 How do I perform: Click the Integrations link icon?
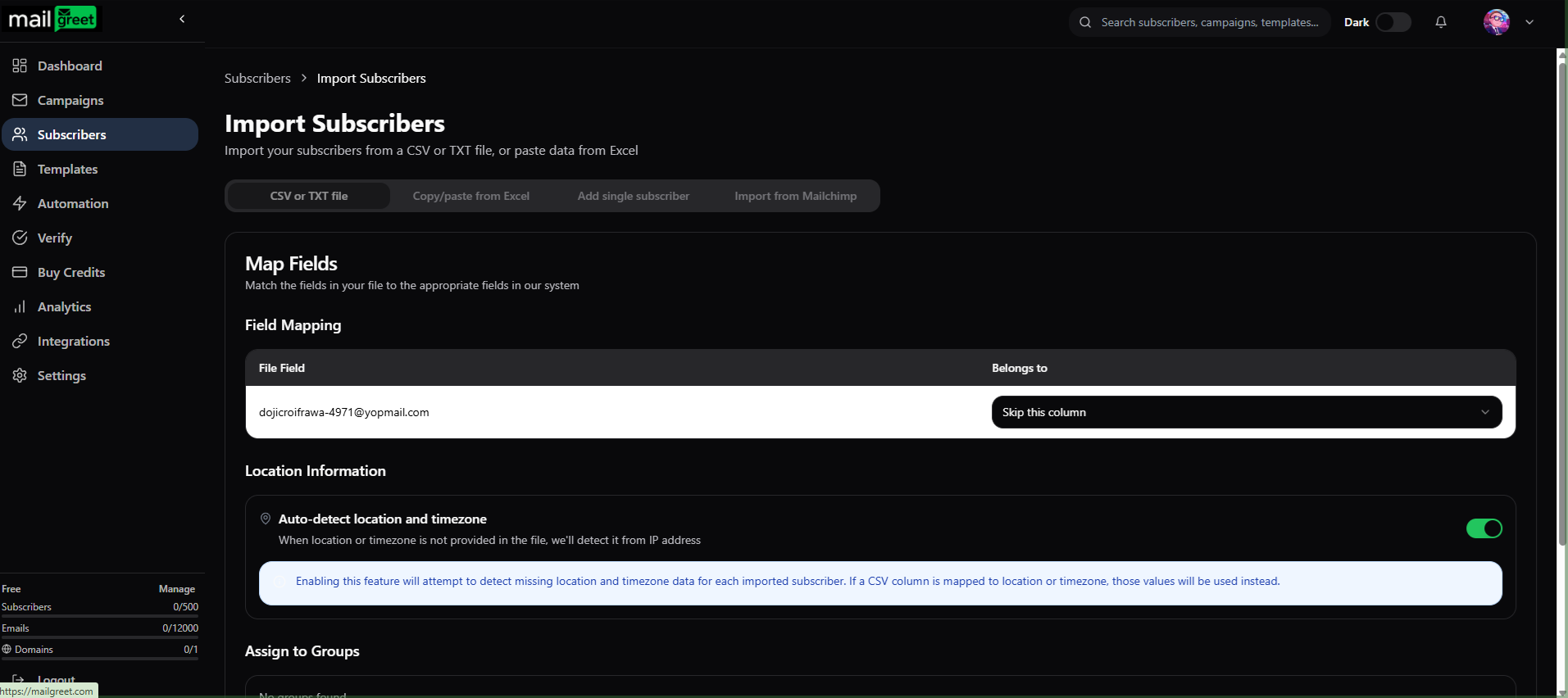pyautogui.click(x=20, y=341)
